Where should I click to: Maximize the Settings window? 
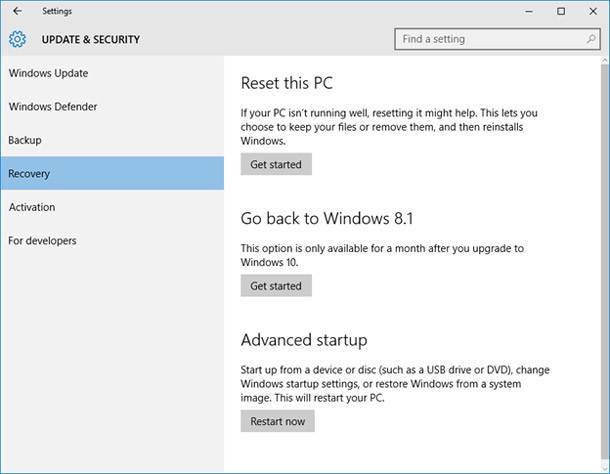coord(561,11)
